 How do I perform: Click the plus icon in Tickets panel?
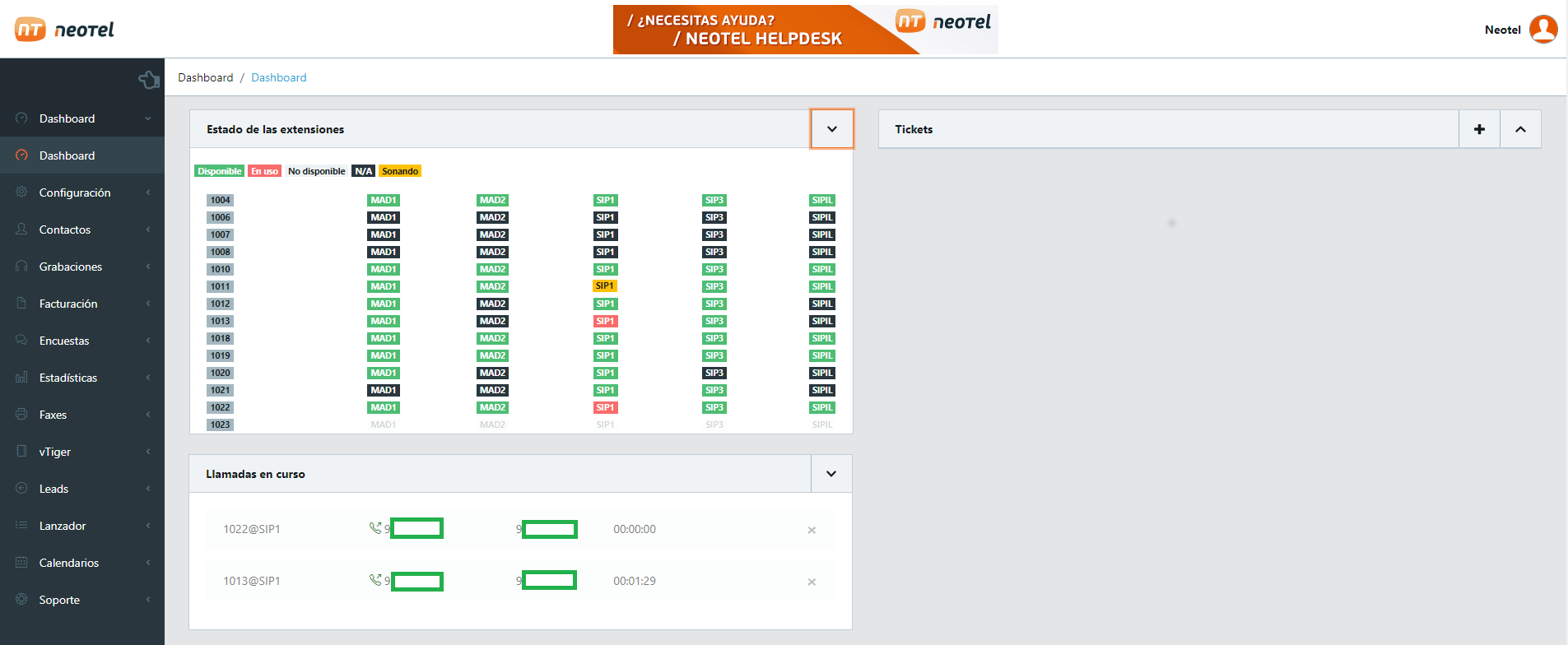coord(1479,129)
